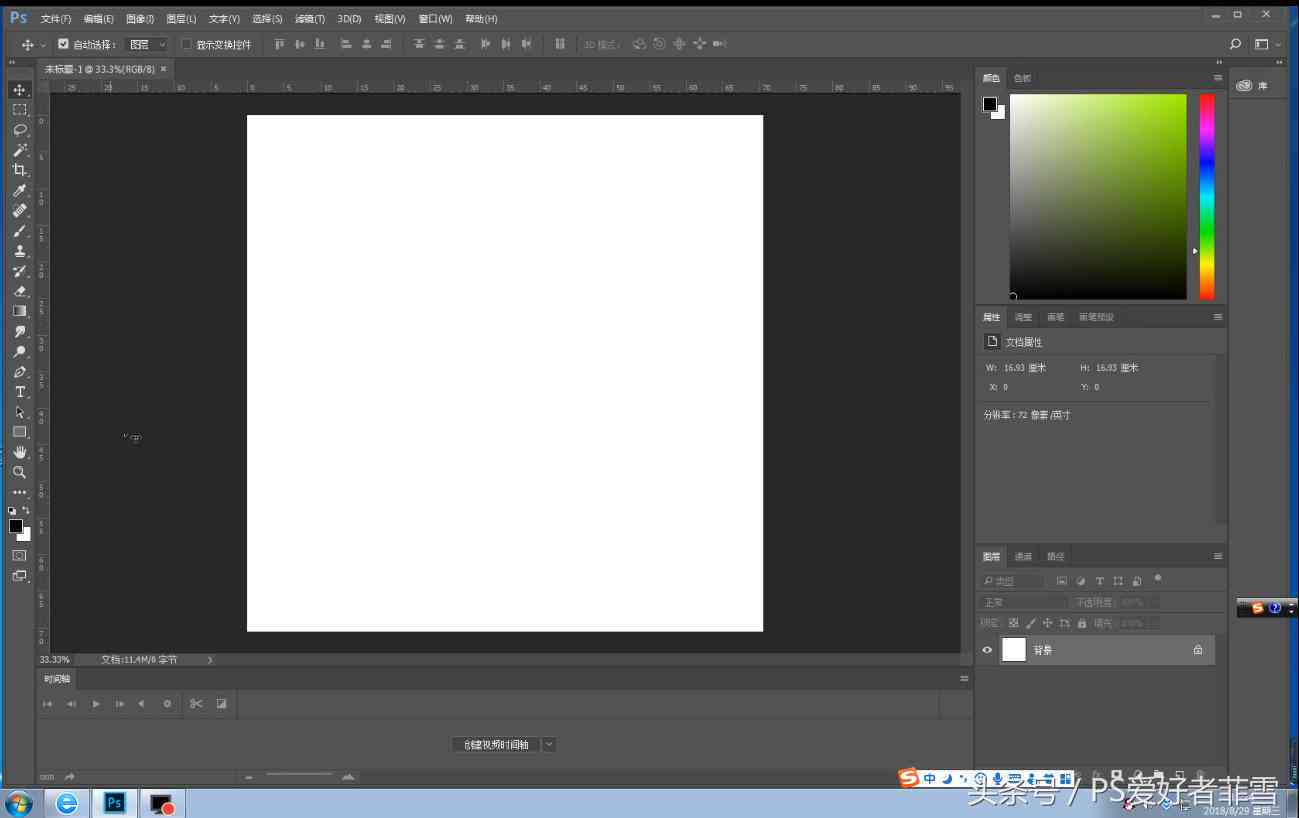Click the timeline zoom slider
Viewport: 1299px width, 818px height.
click(299, 775)
